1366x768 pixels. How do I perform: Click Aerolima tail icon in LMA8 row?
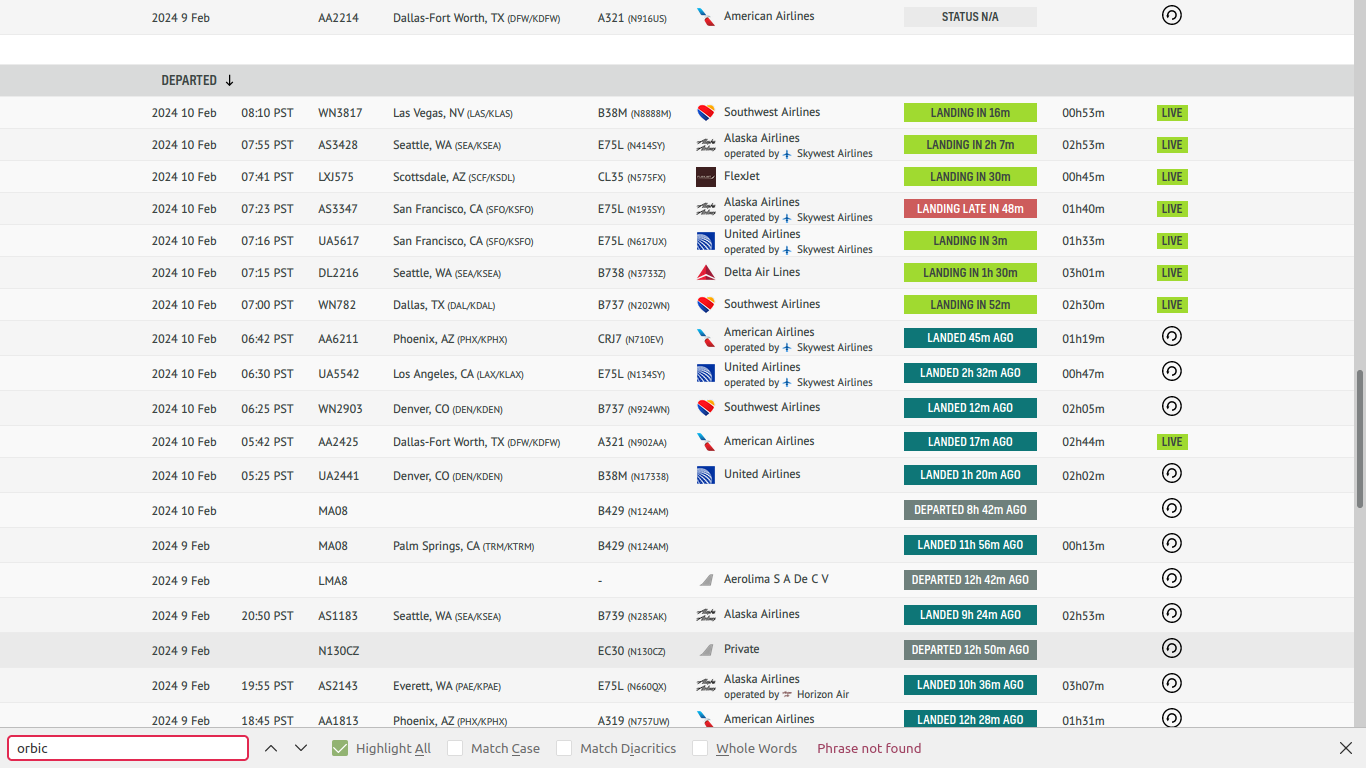[x=706, y=580]
